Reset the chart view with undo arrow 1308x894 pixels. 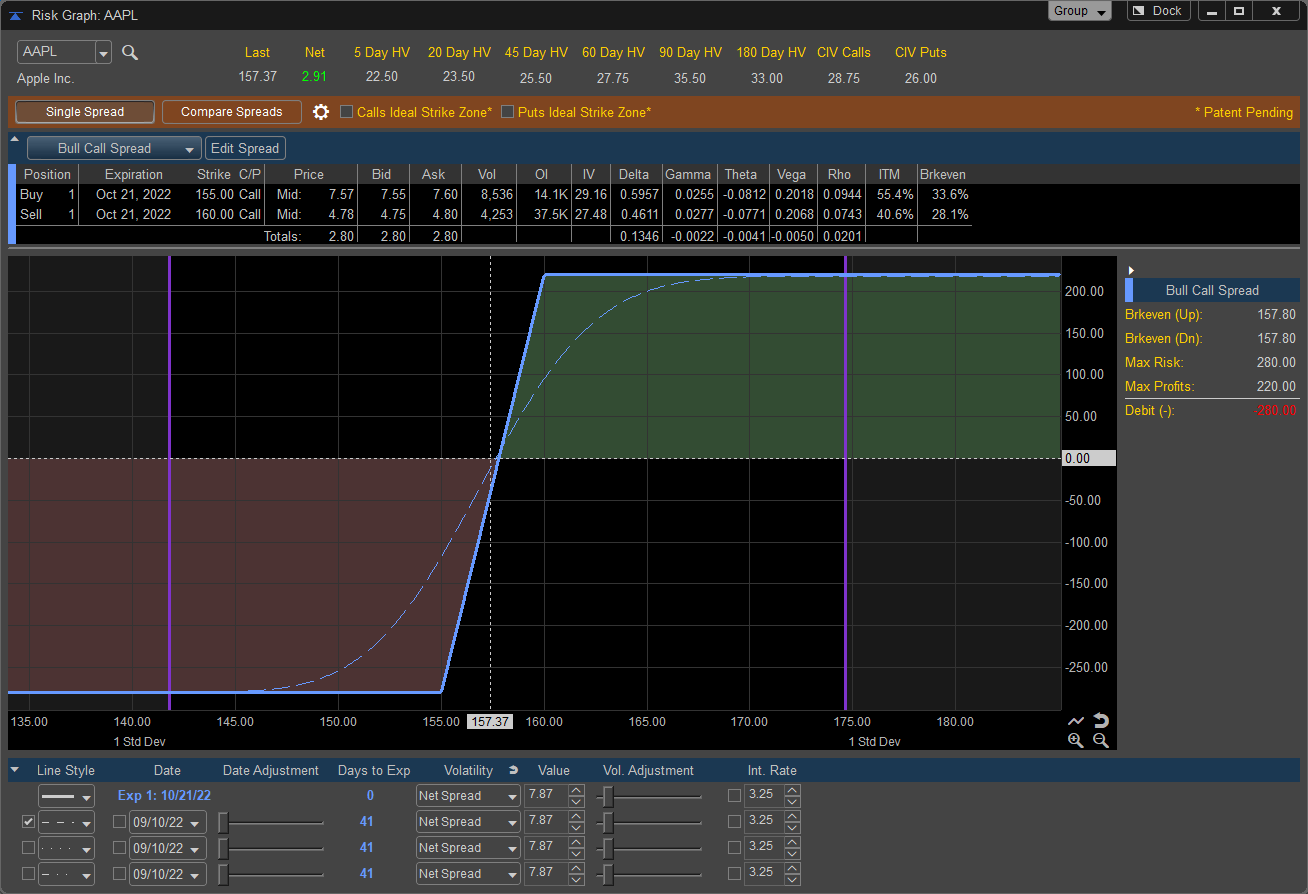point(1101,721)
